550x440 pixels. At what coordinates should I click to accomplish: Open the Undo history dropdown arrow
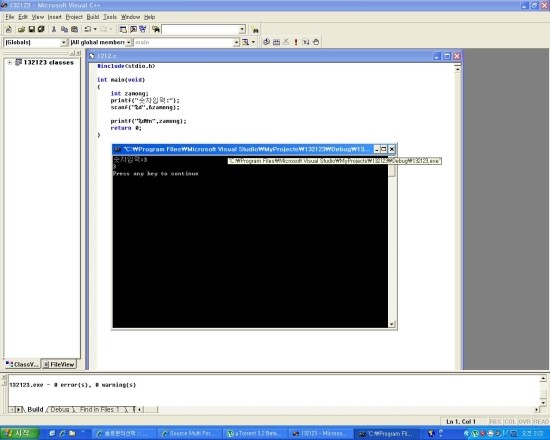coord(95,29)
